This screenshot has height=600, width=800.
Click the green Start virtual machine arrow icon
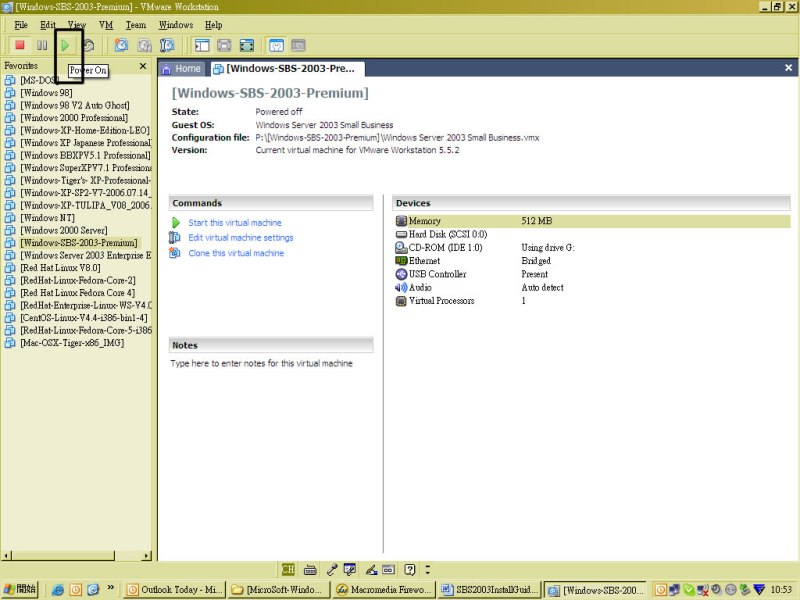point(176,223)
